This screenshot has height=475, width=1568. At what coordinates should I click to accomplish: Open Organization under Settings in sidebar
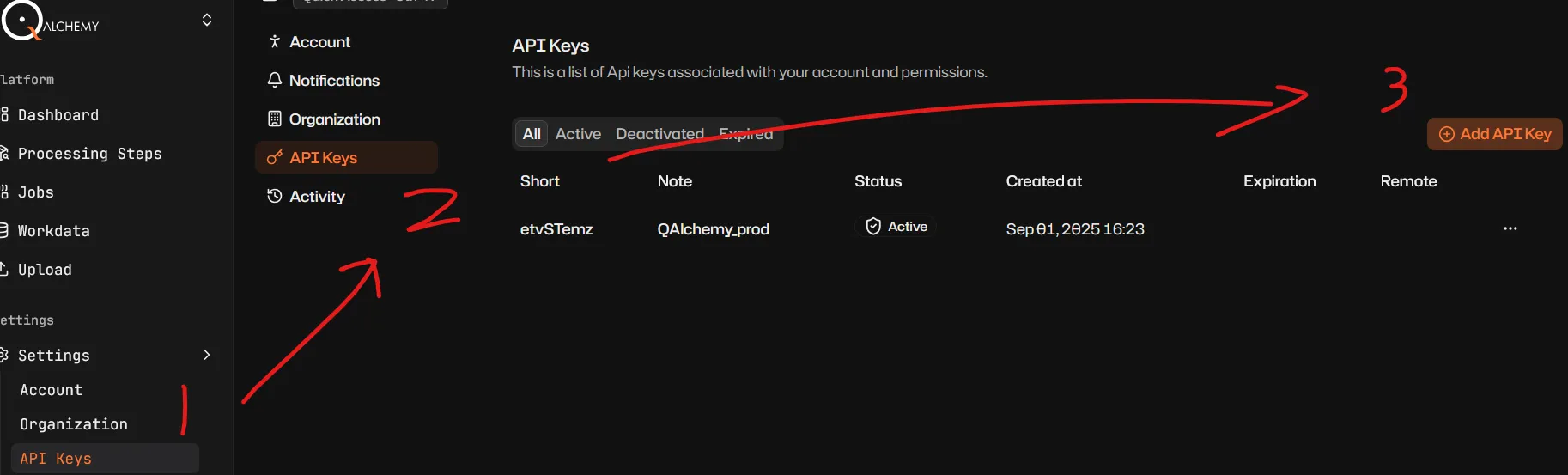click(74, 424)
